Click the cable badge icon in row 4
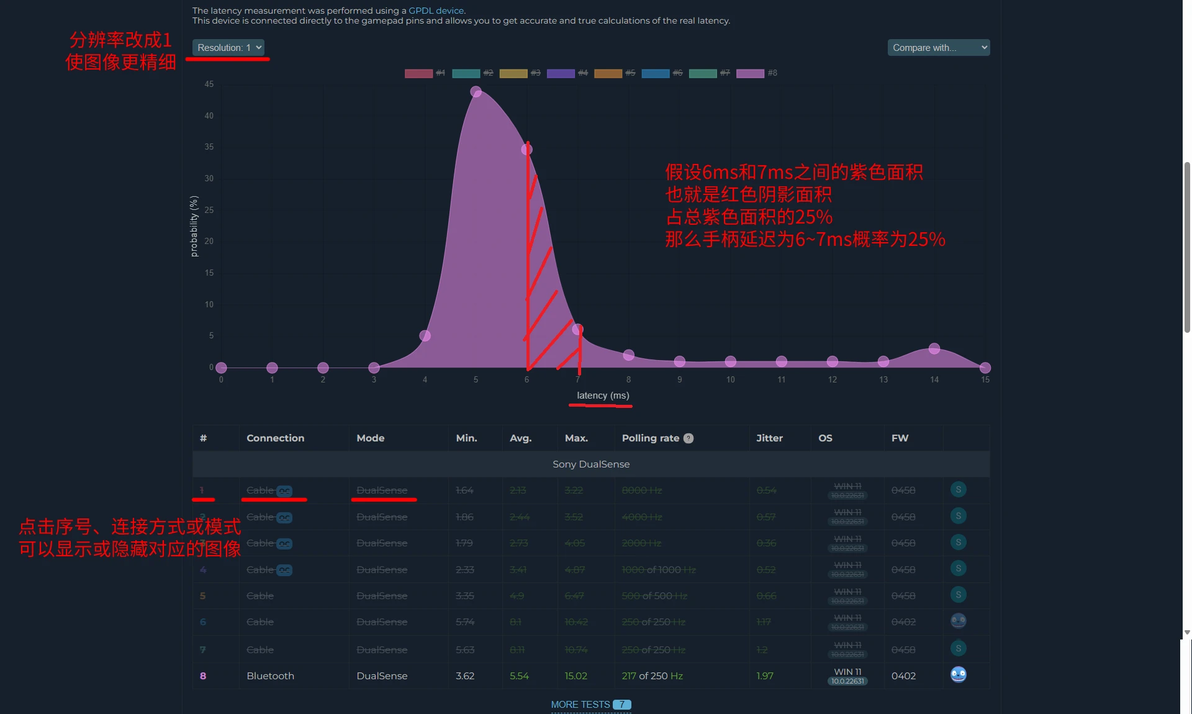 [x=284, y=570]
